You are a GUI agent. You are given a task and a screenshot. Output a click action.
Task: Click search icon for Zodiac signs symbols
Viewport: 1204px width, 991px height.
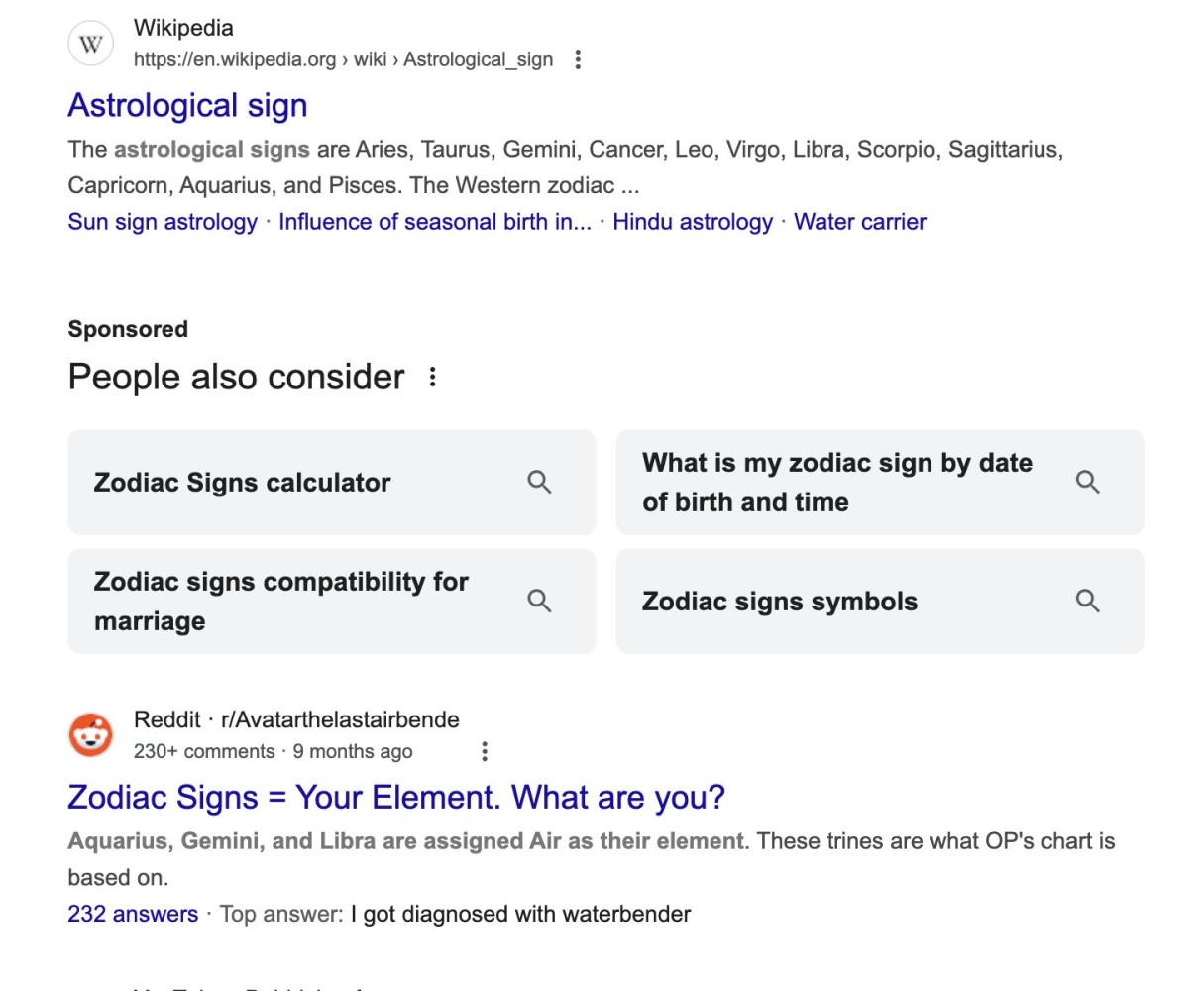tap(1087, 601)
